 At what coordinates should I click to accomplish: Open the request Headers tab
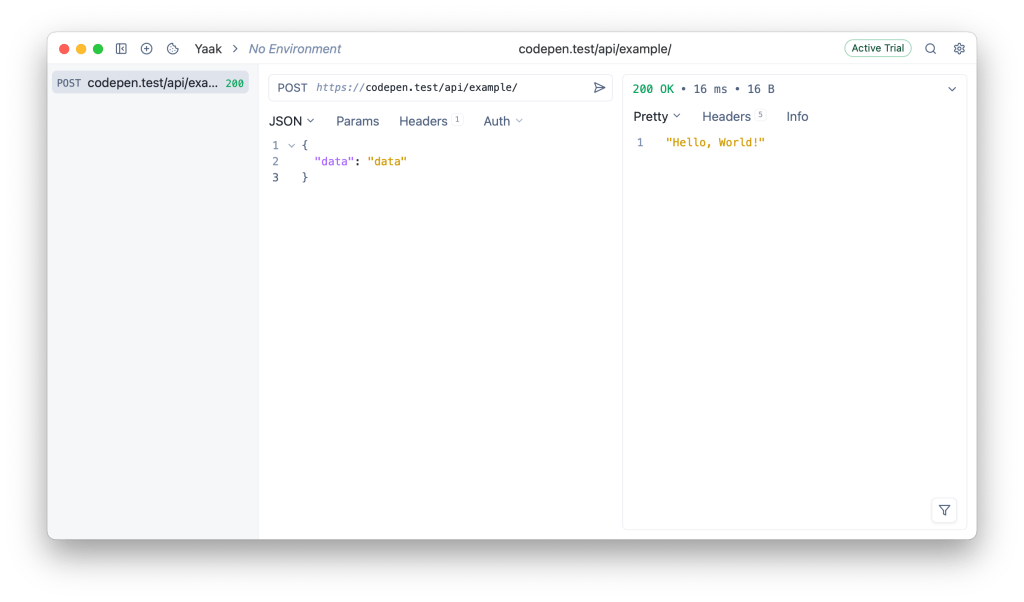tap(424, 121)
